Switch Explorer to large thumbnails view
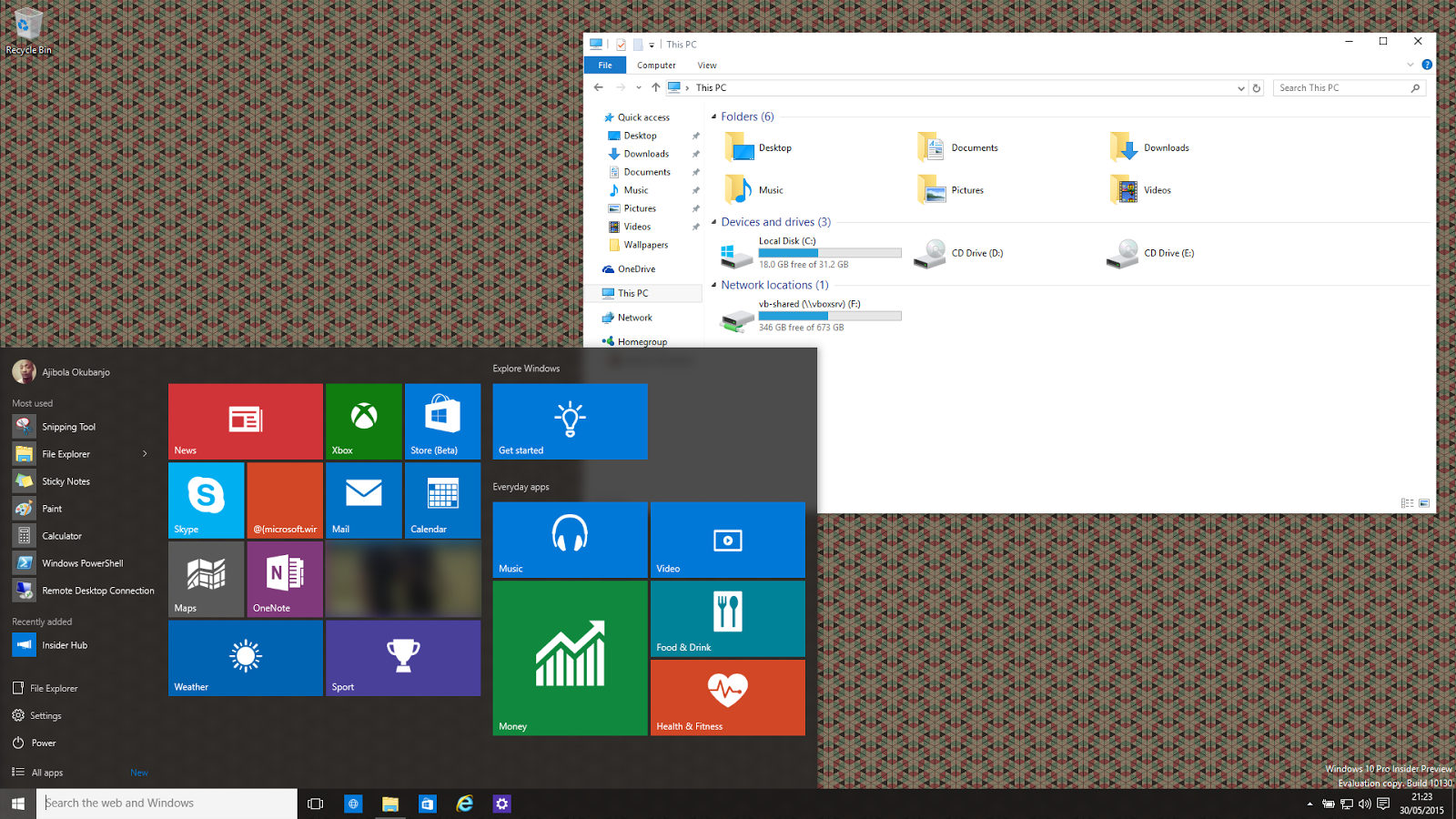Screen dimensions: 1456x819 click(x=1424, y=503)
